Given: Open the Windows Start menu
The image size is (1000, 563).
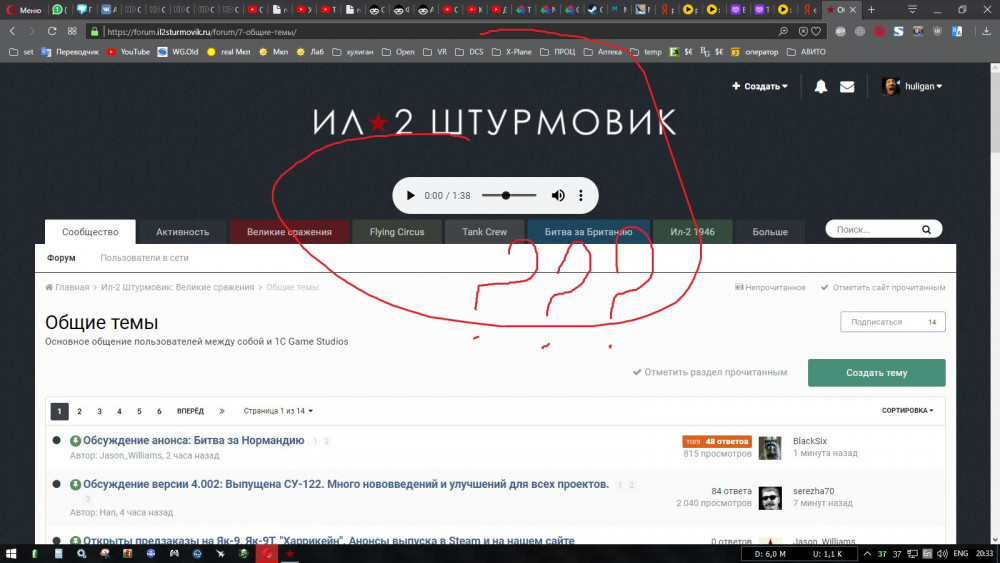Looking at the screenshot, I should pos(11,553).
